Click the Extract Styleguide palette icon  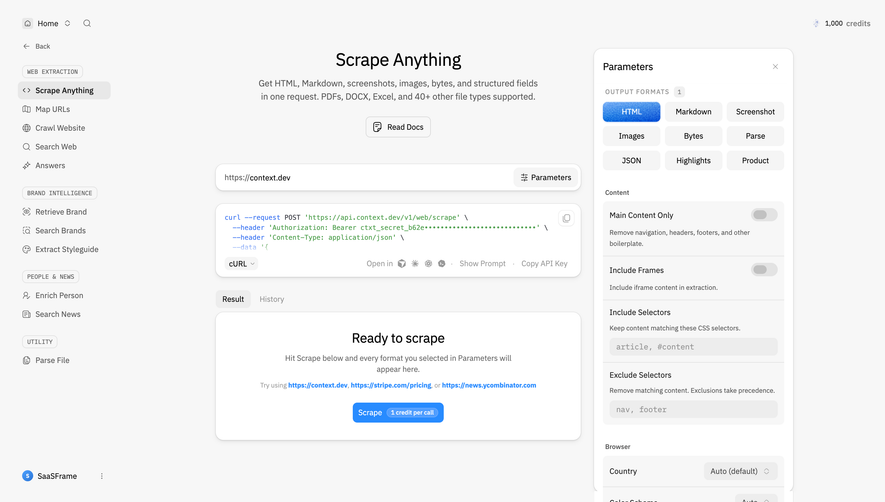tap(27, 249)
